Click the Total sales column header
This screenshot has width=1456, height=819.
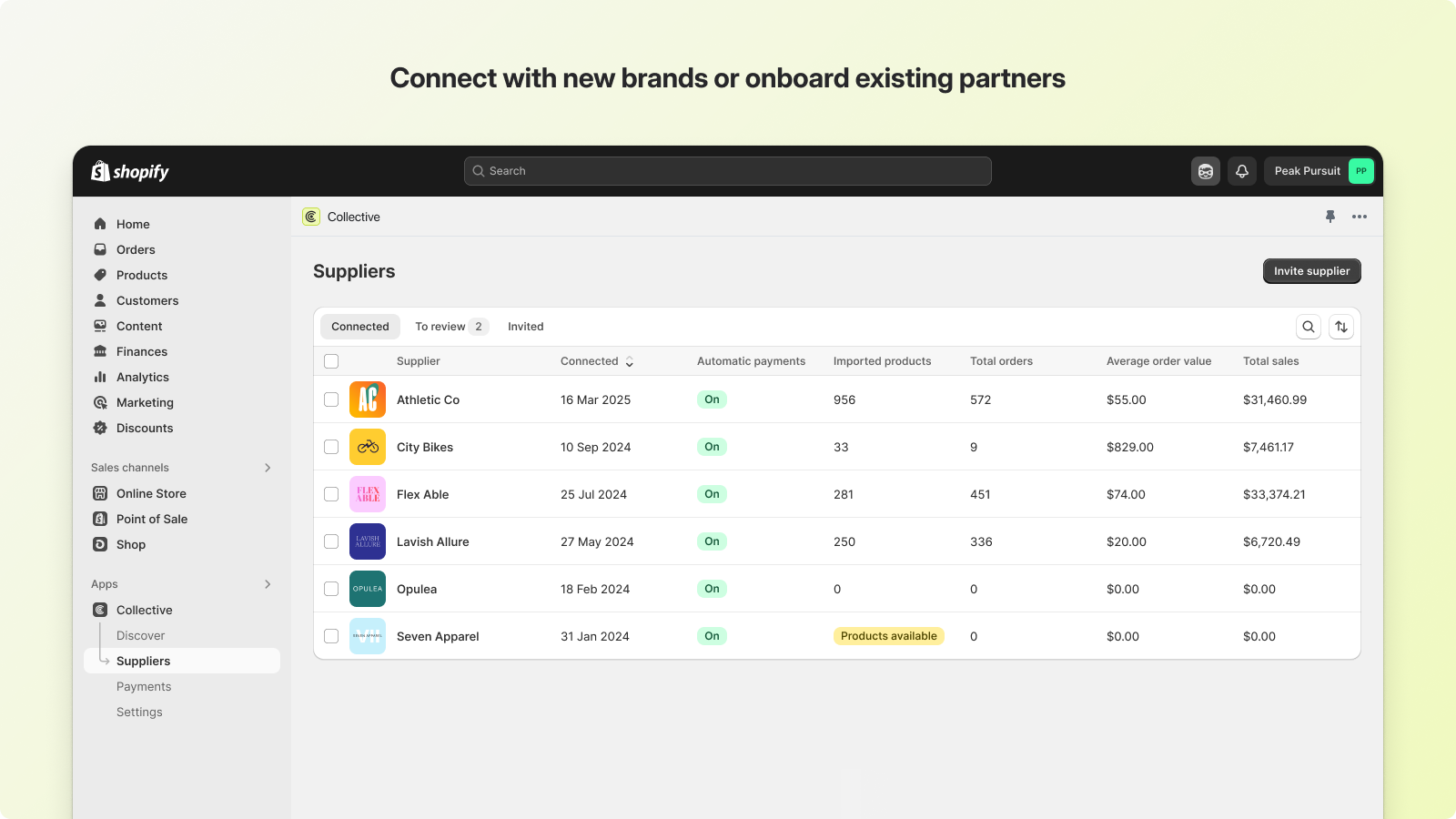click(x=1271, y=361)
